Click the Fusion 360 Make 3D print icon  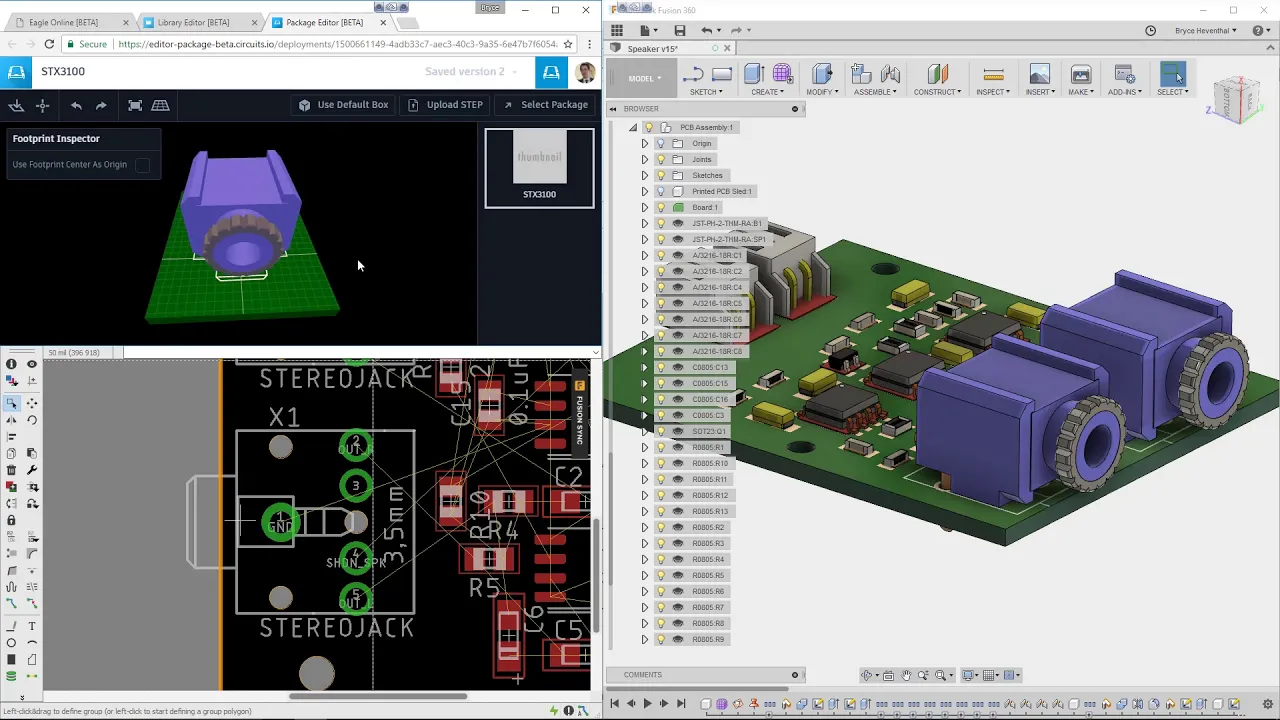tap(1080, 74)
